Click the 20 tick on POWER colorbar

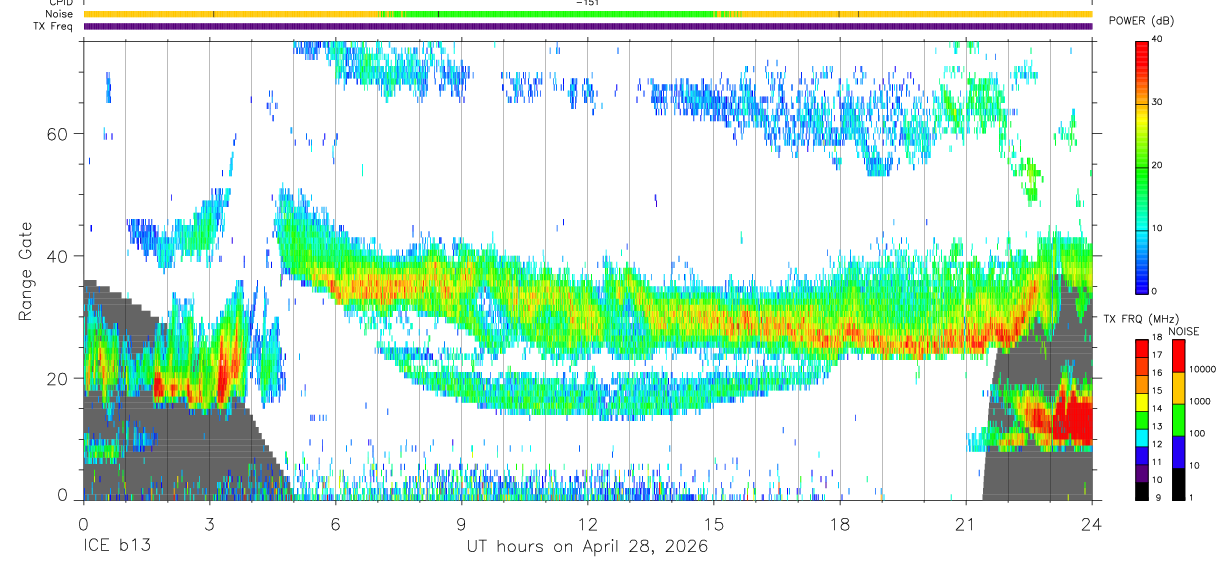click(1158, 165)
